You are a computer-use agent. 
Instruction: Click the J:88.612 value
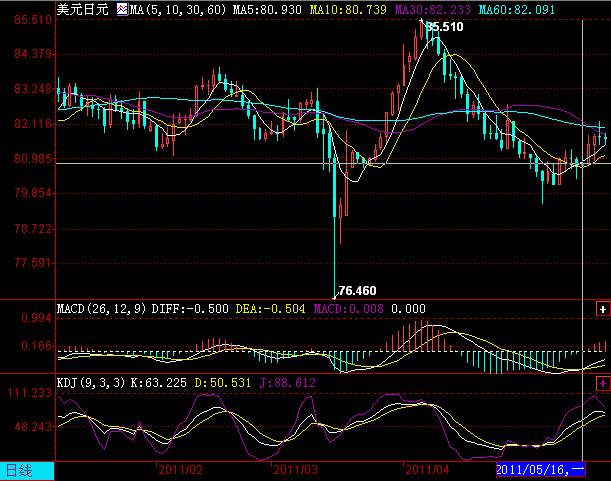(x=287, y=383)
